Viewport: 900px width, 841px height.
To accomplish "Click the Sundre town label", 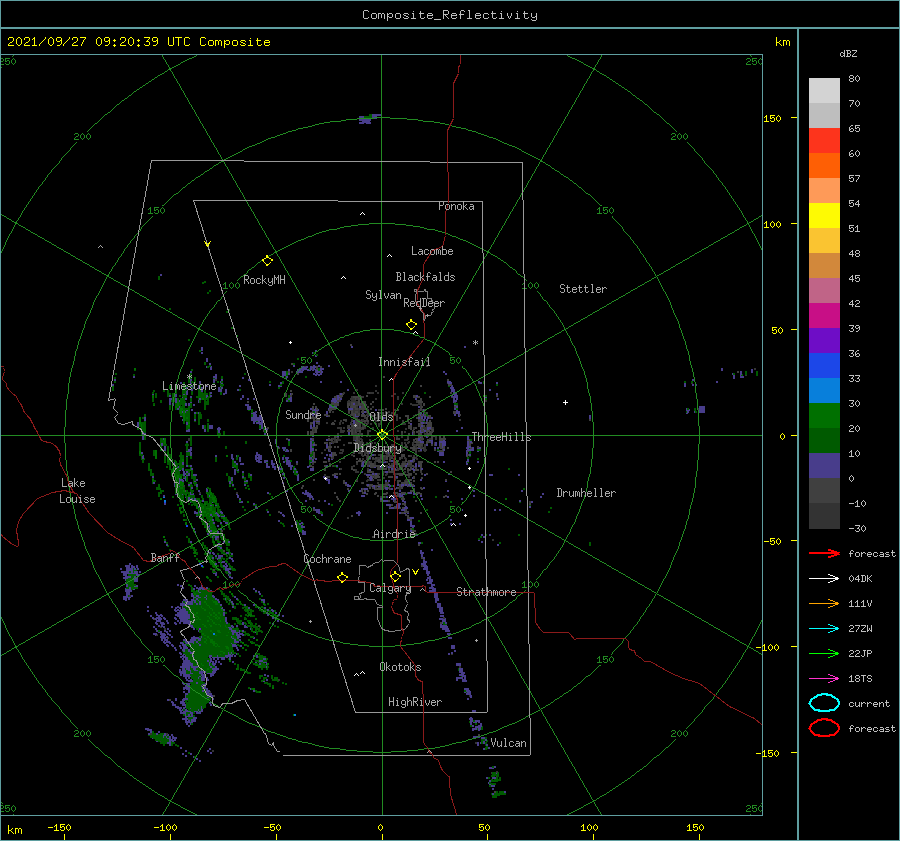I will [303, 414].
